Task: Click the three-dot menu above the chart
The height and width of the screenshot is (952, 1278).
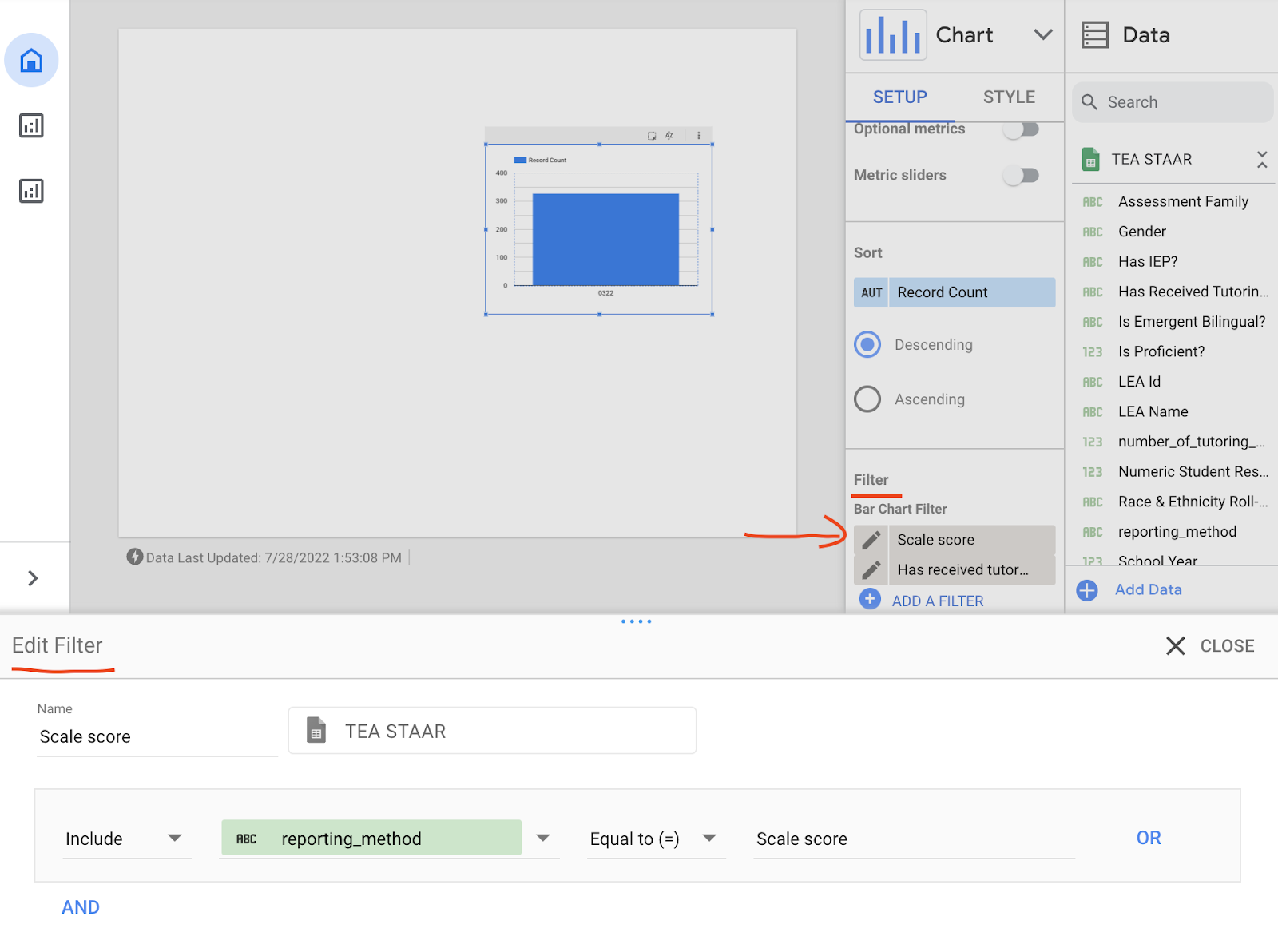Action: (x=700, y=135)
